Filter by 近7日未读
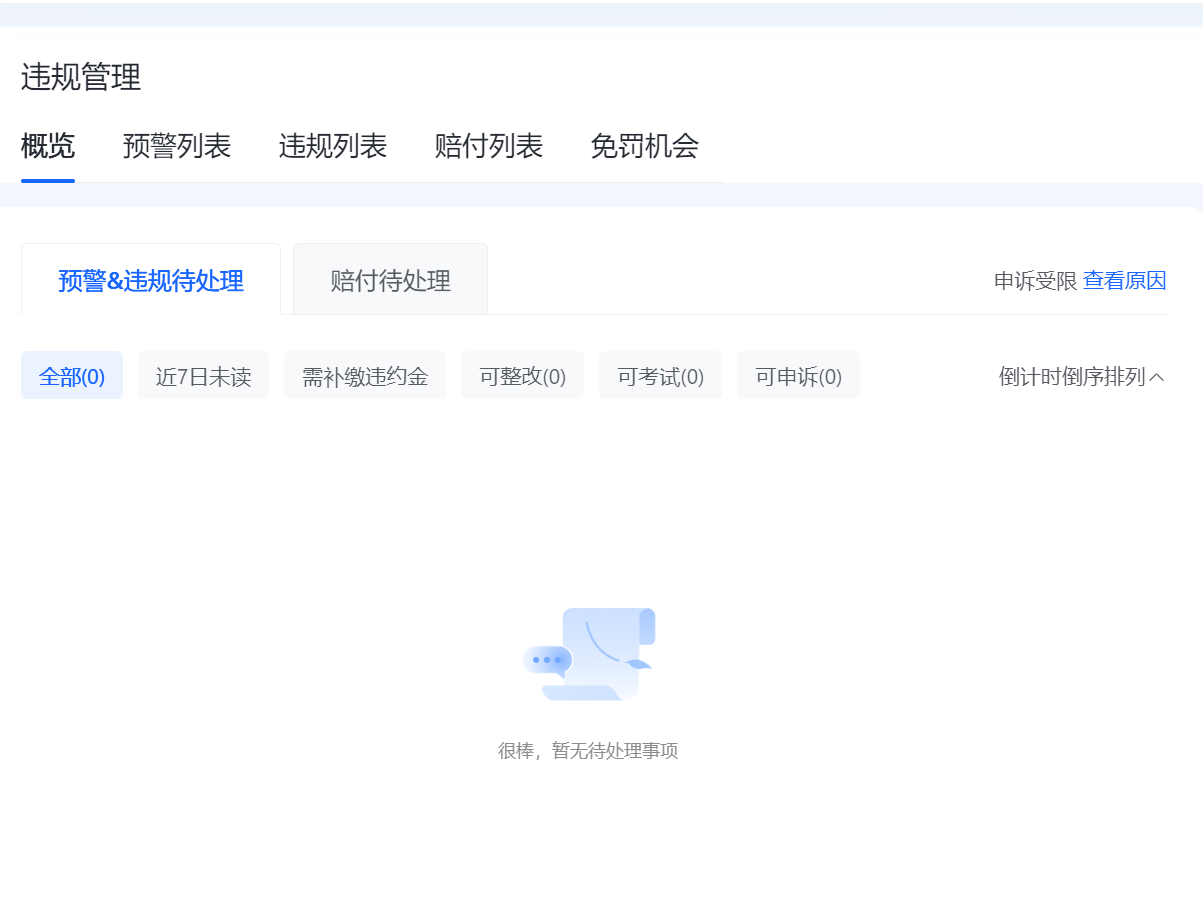1203x903 pixels. pyautogui.click(x=203, y=376)
